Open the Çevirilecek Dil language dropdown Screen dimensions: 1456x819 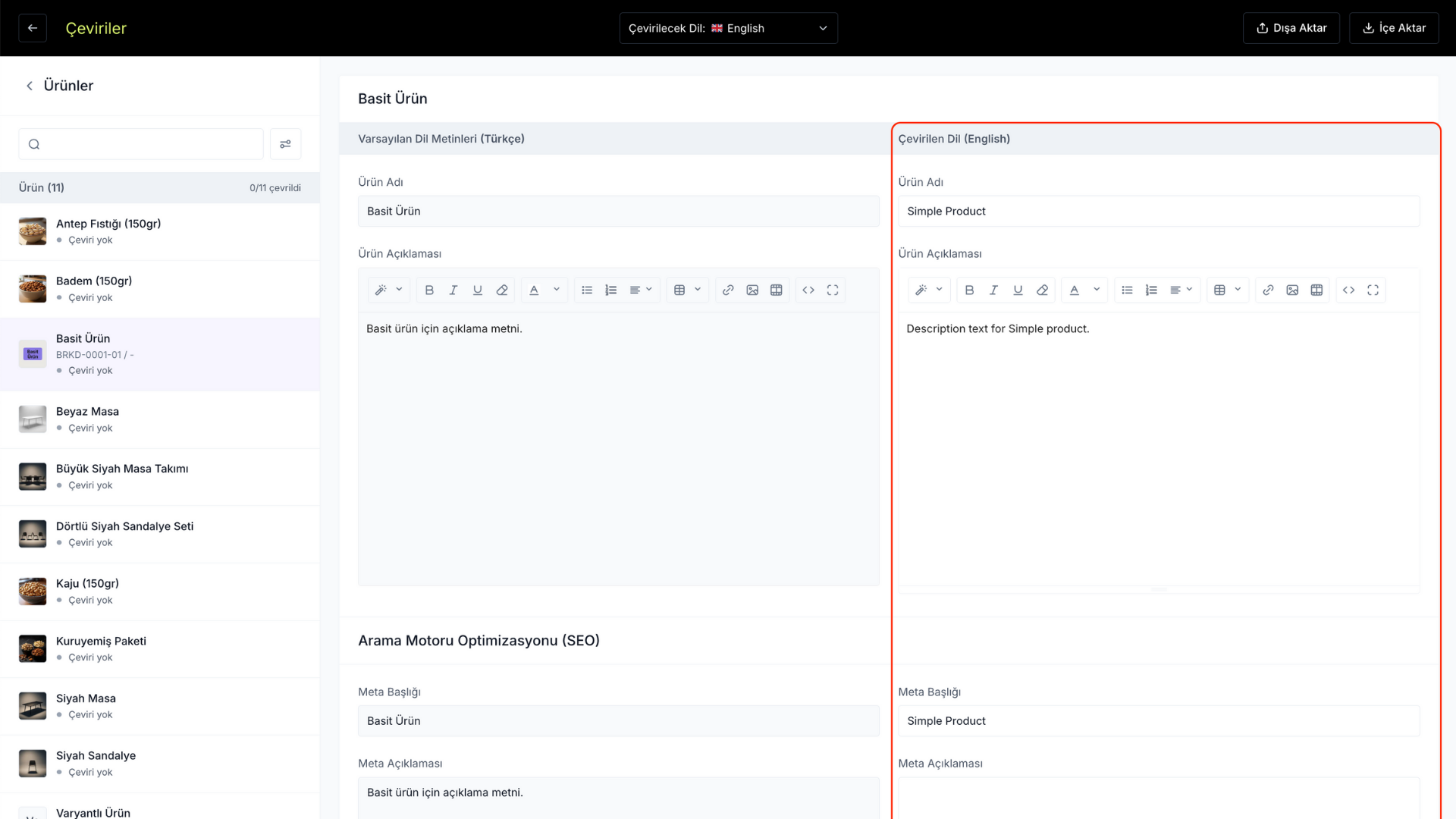728,28
